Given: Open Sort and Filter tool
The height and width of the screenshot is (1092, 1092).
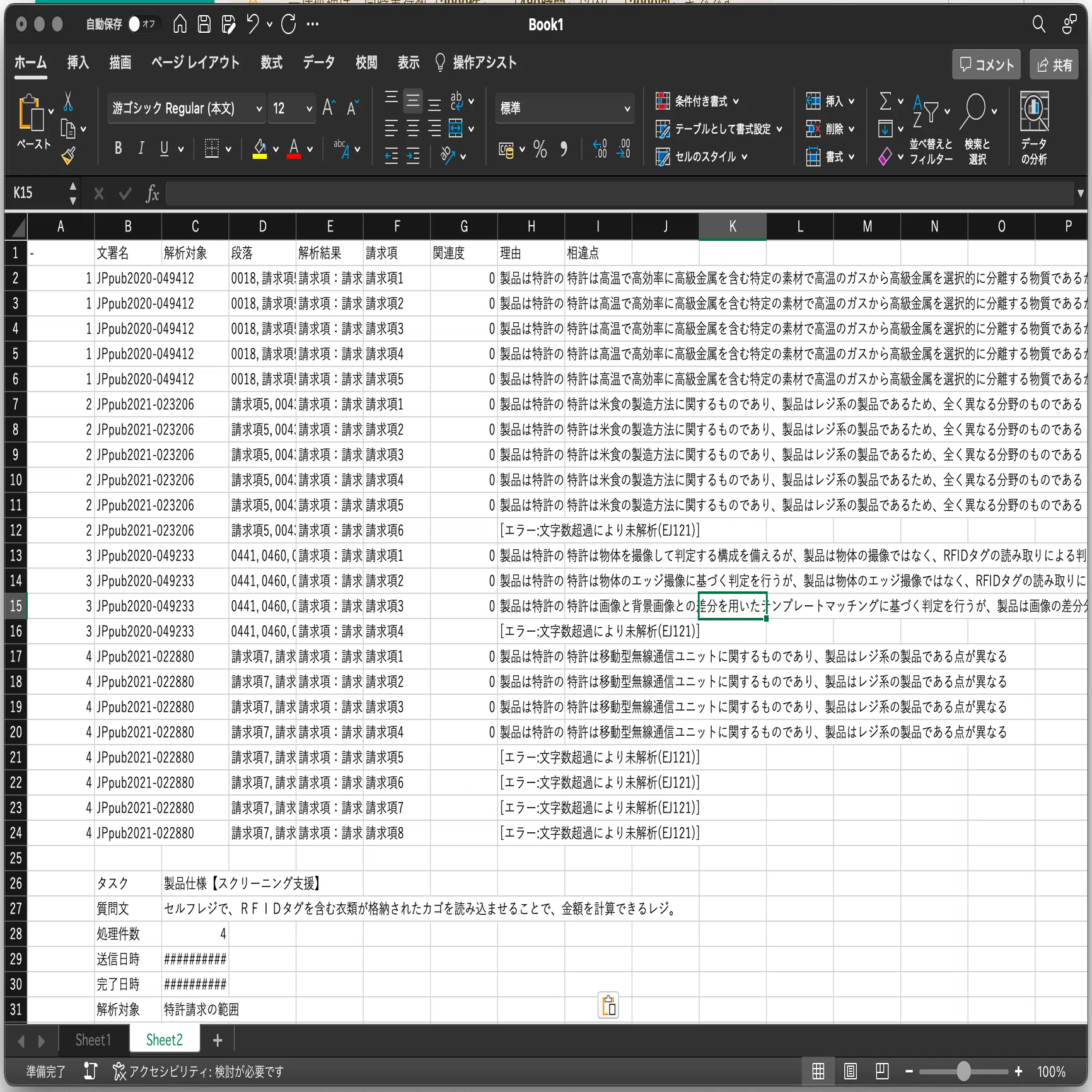Looking at the screenshot, I should 931,129.
